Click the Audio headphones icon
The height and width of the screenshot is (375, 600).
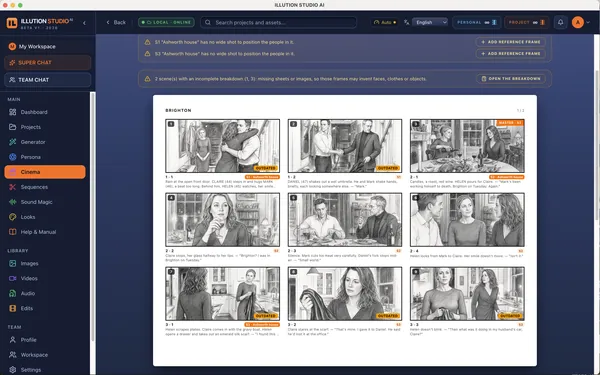pos(13,293)
